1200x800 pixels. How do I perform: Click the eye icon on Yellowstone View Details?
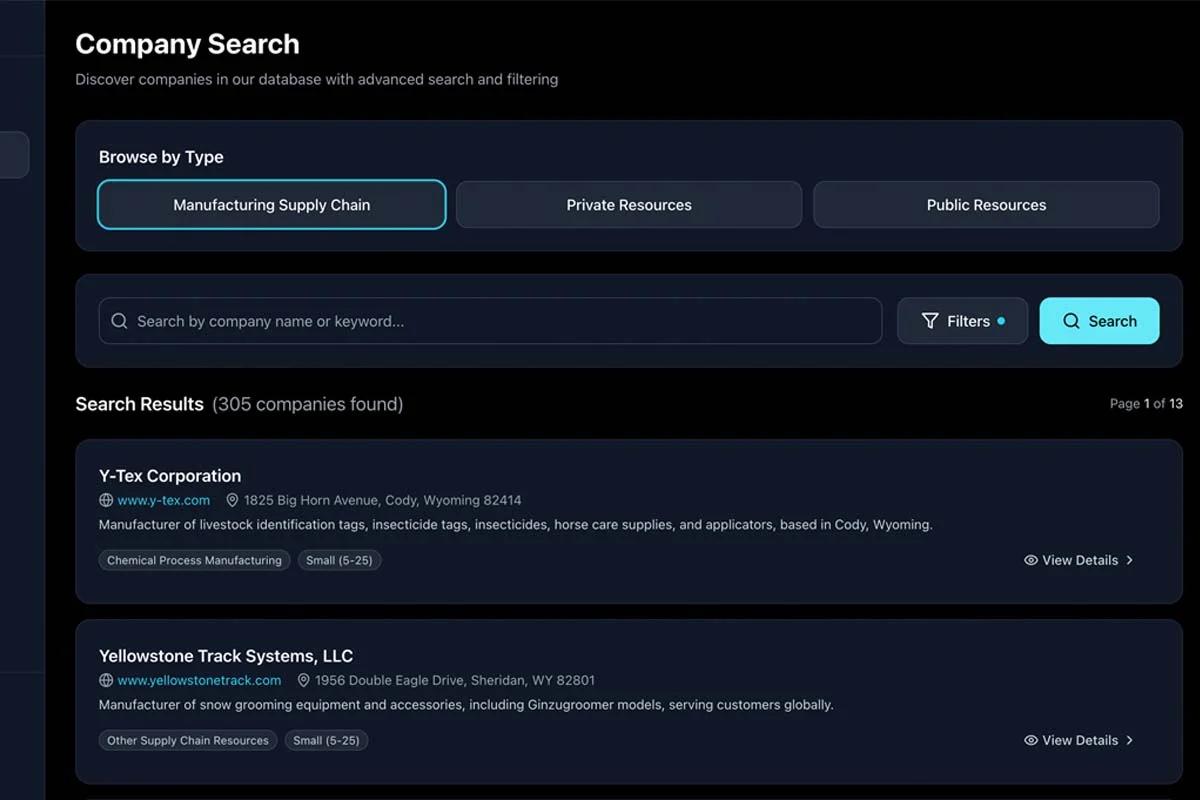(x=1031, y=740)
